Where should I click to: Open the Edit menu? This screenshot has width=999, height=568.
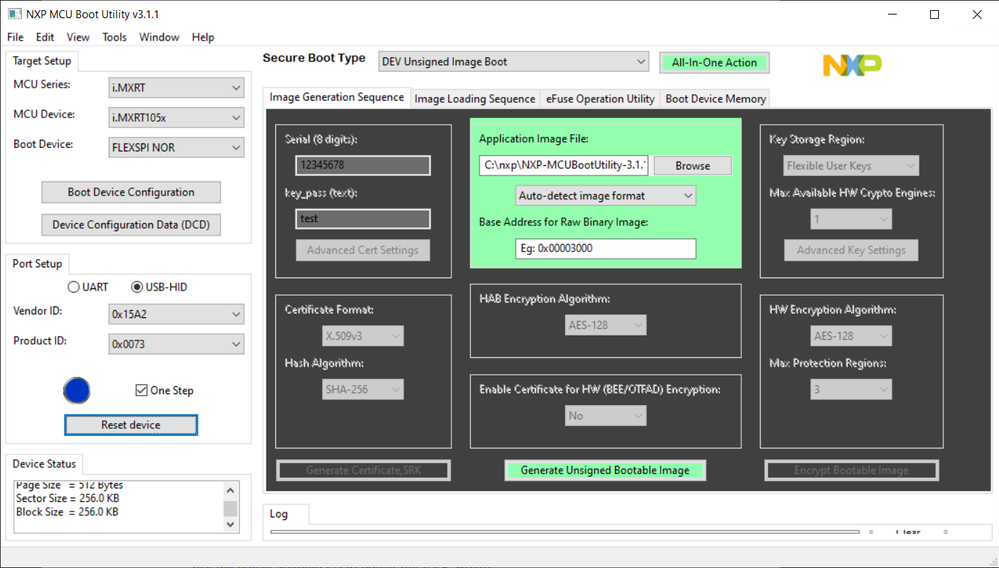coord(45,37)
